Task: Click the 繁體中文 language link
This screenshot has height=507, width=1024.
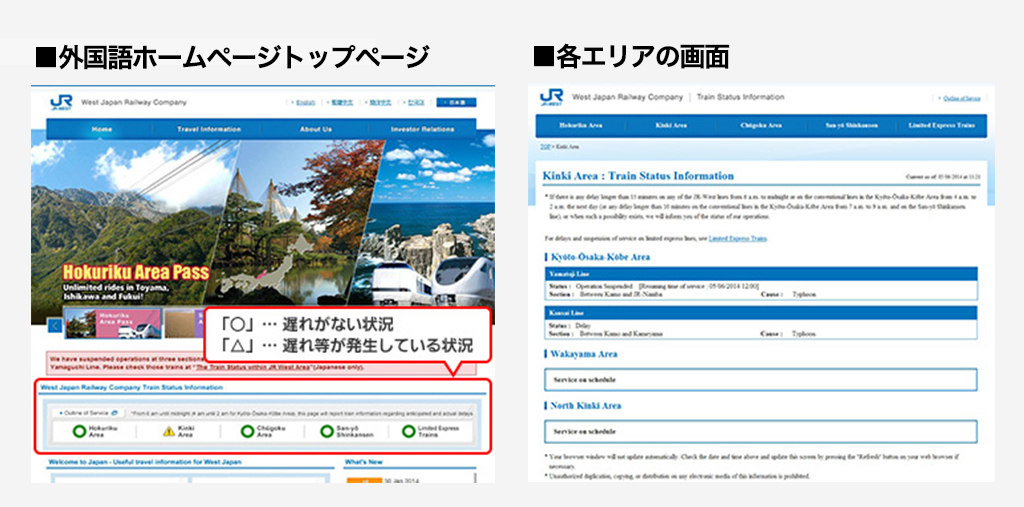Action: (x=342, y=103)
